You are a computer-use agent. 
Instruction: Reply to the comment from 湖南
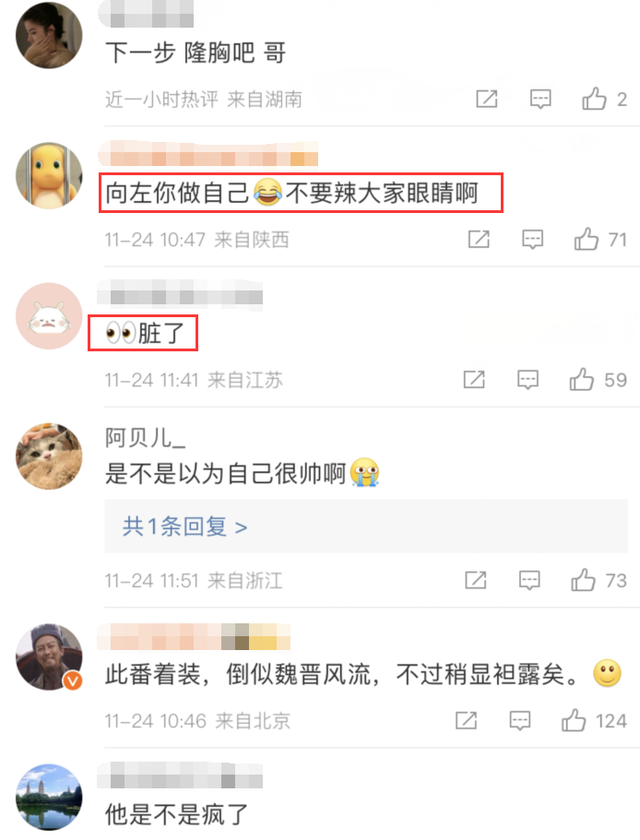coord(540,99)
